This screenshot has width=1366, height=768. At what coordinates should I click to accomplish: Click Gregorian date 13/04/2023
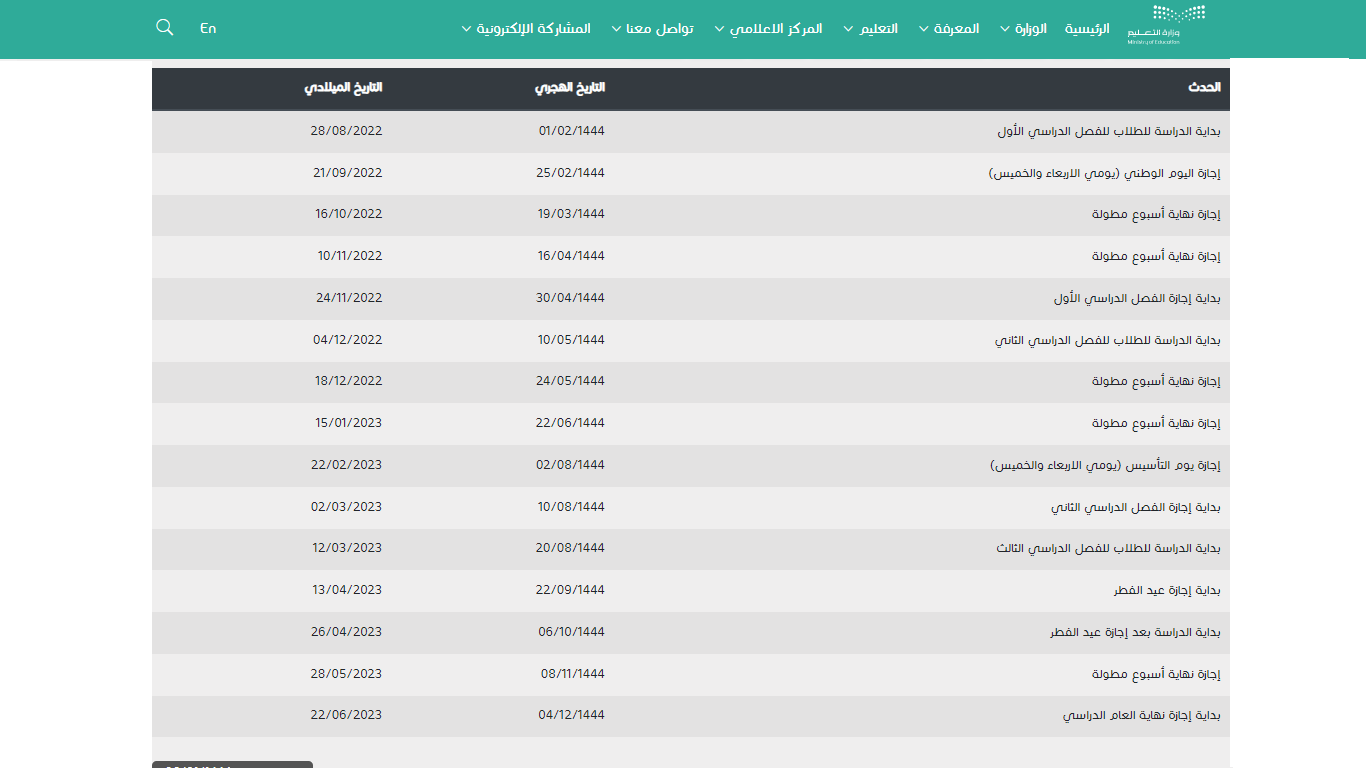(347, 590)
